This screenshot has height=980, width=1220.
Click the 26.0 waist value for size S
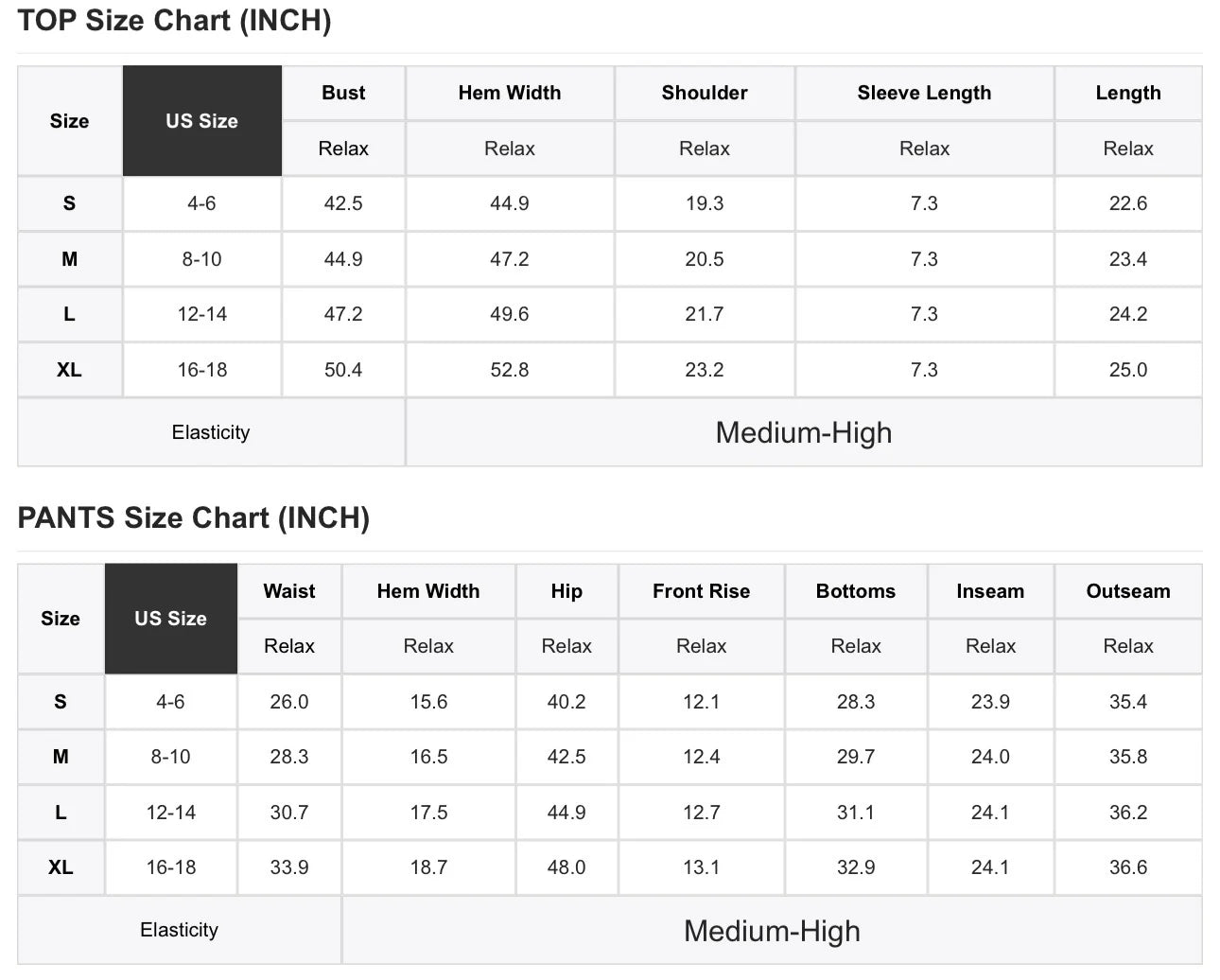[289, 702]
